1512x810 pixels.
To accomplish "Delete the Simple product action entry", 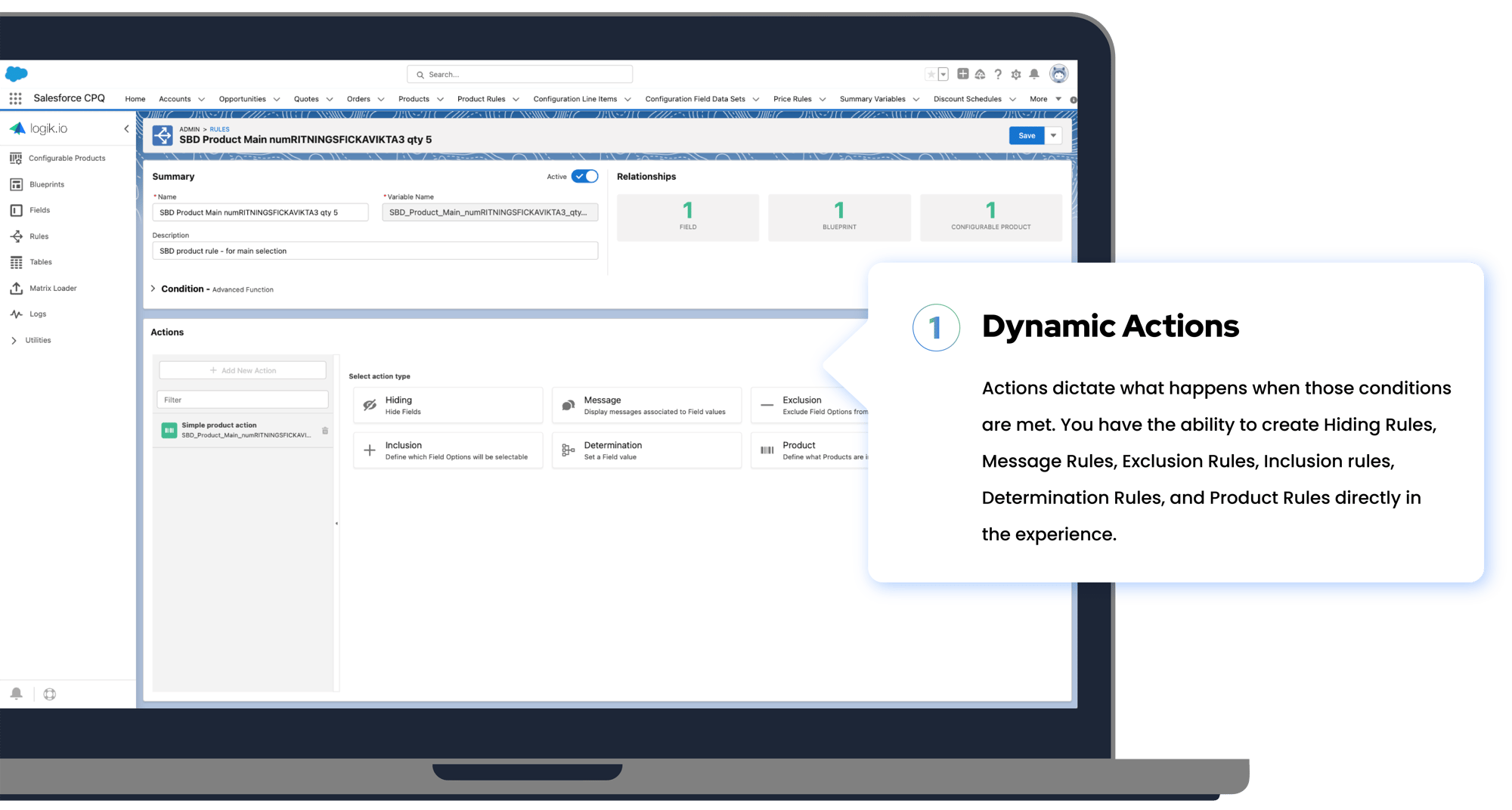I will 325,431.
